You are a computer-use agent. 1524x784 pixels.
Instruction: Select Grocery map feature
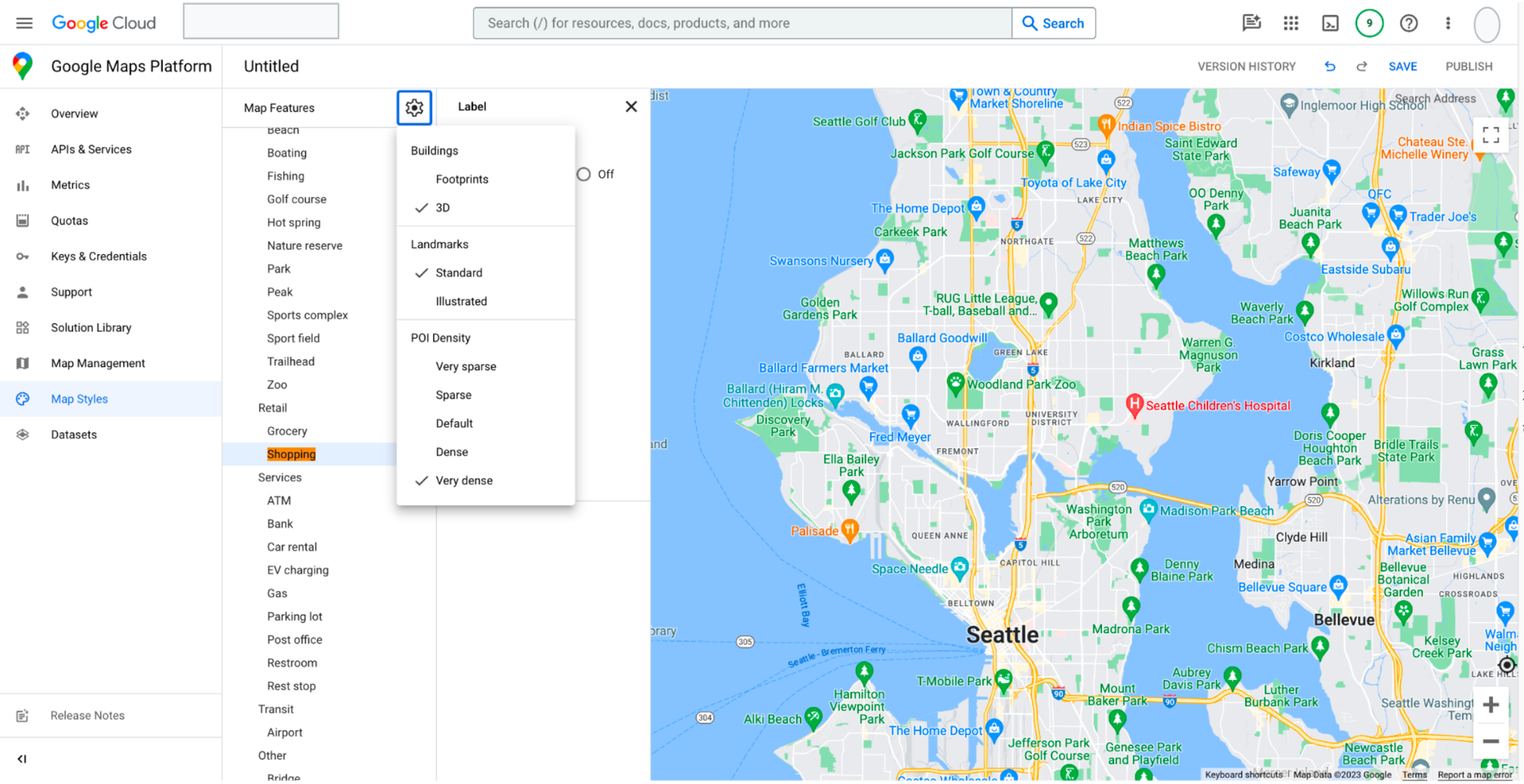tap(286, 431)
